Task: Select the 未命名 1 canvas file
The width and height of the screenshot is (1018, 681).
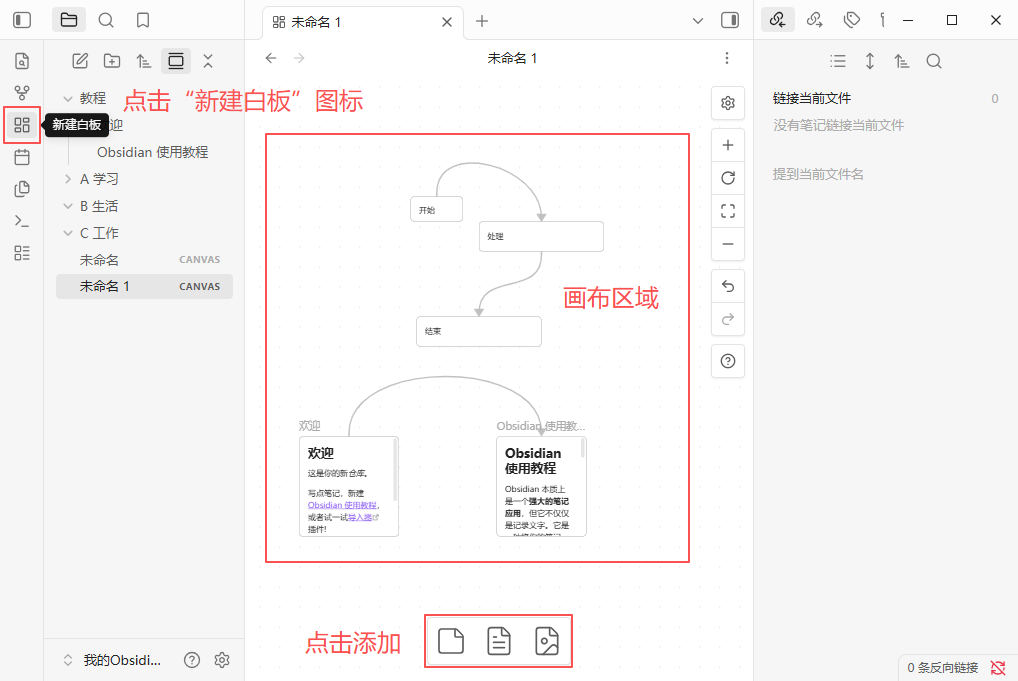Action: coord(144,286)
